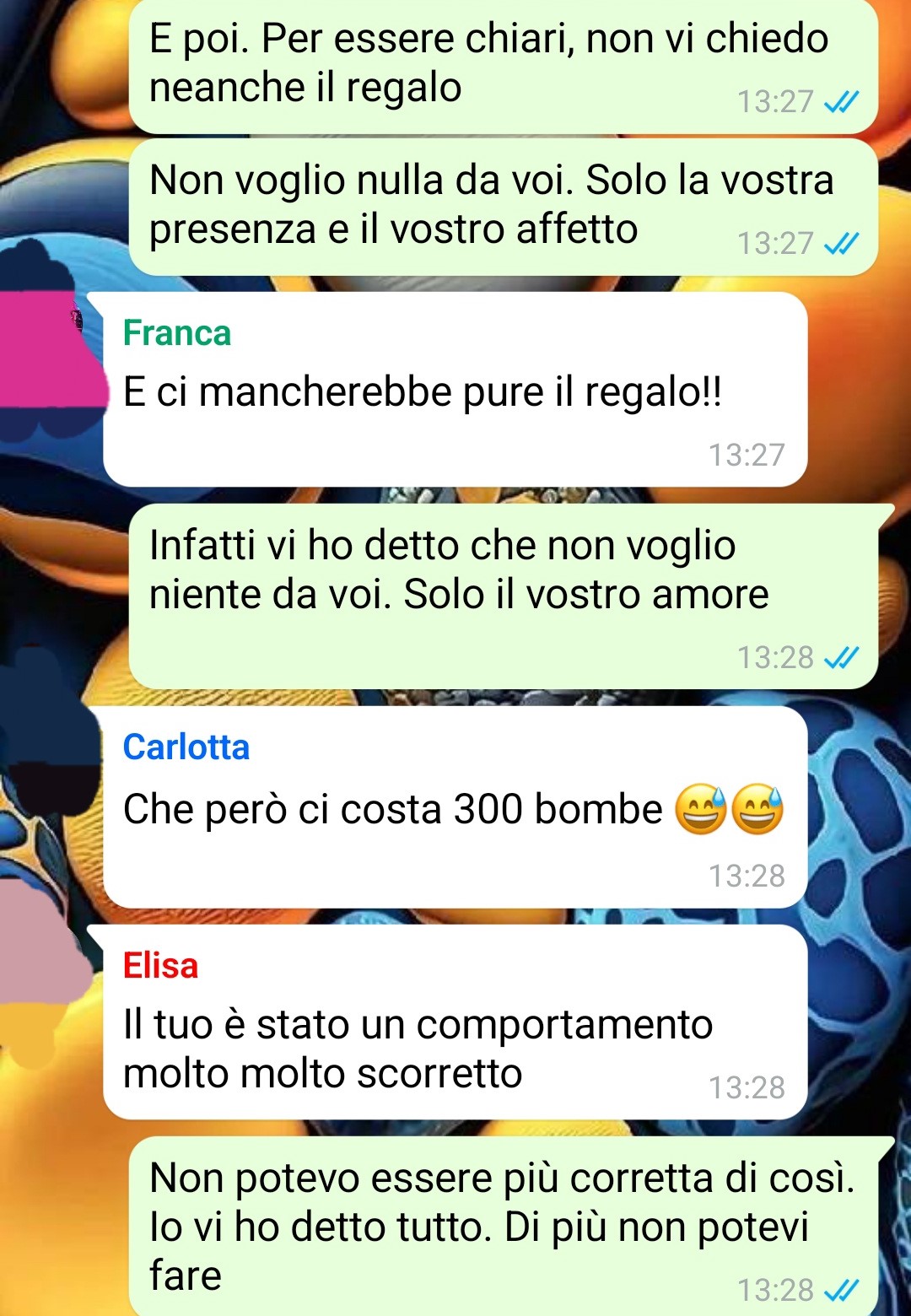Tap Franca's sender name

[176, 333]
